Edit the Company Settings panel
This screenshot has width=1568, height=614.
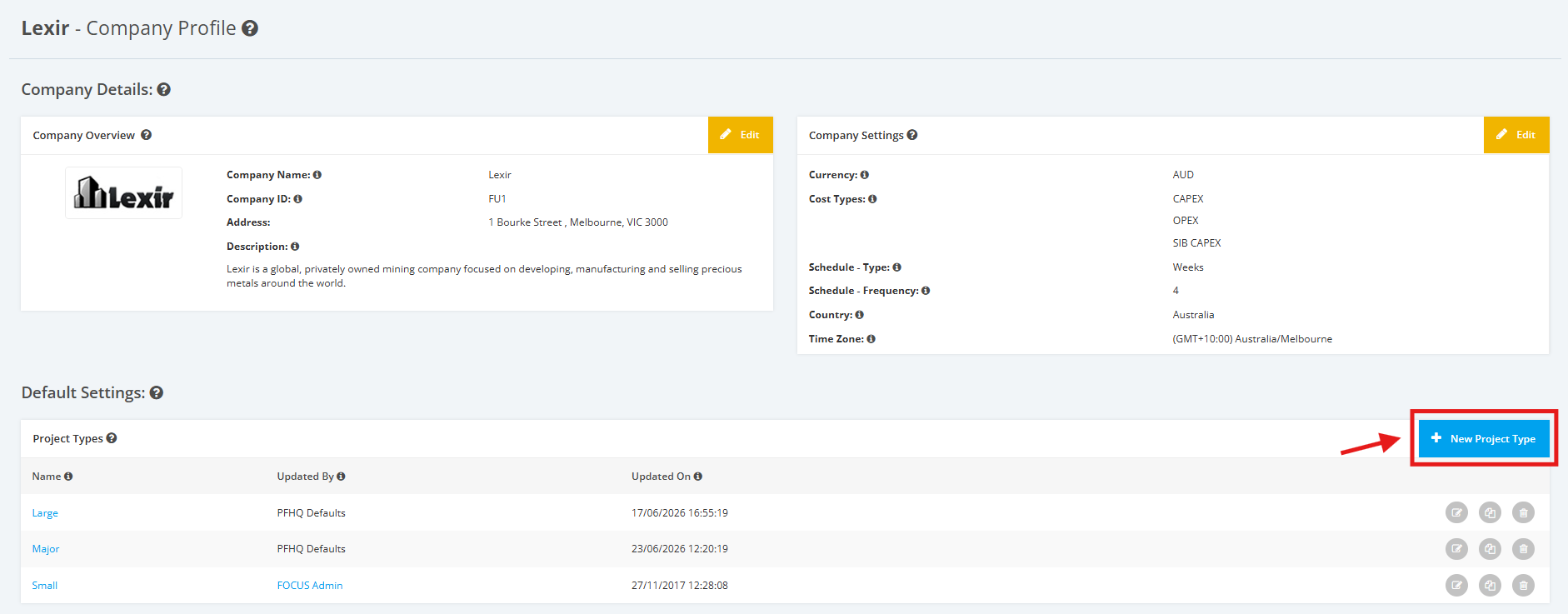point(1516,135)
